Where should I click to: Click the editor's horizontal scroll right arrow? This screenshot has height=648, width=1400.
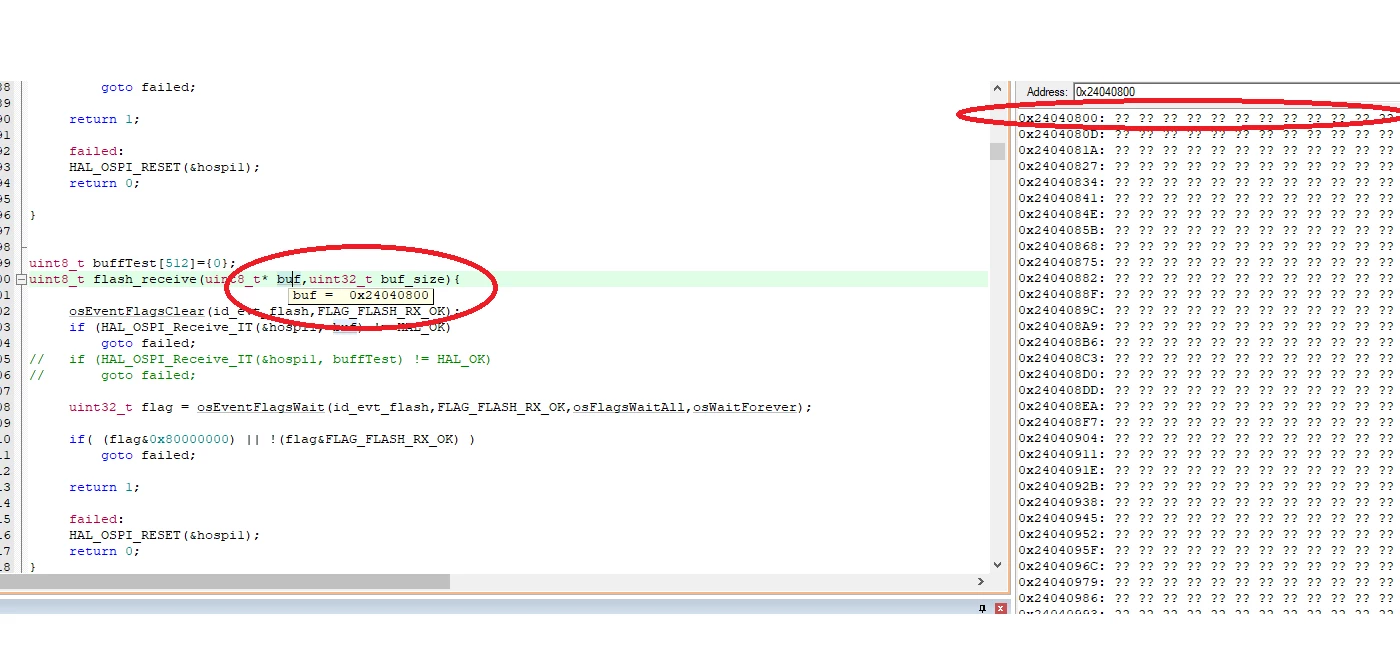click(981, 581)
